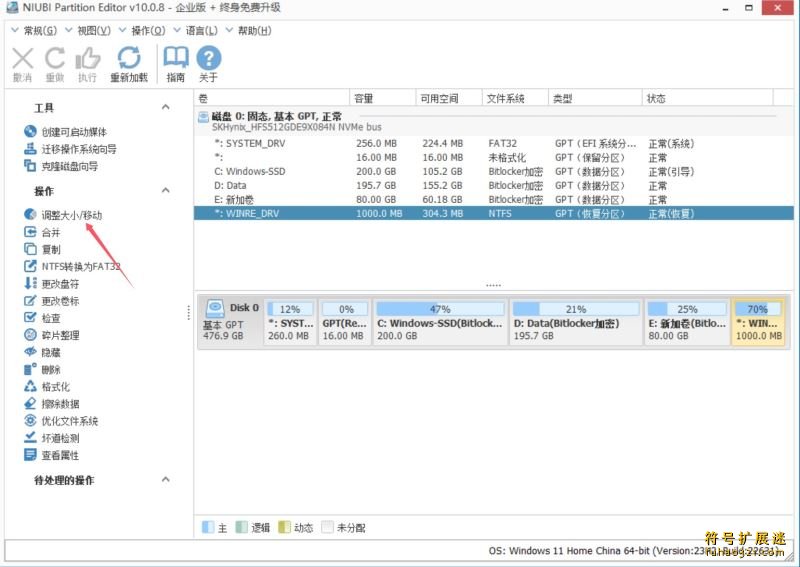Select C: Windows-SSD block in disk map
Image resolution: width=800 pixels, height=567 pixels.
(x=440, y=322)
